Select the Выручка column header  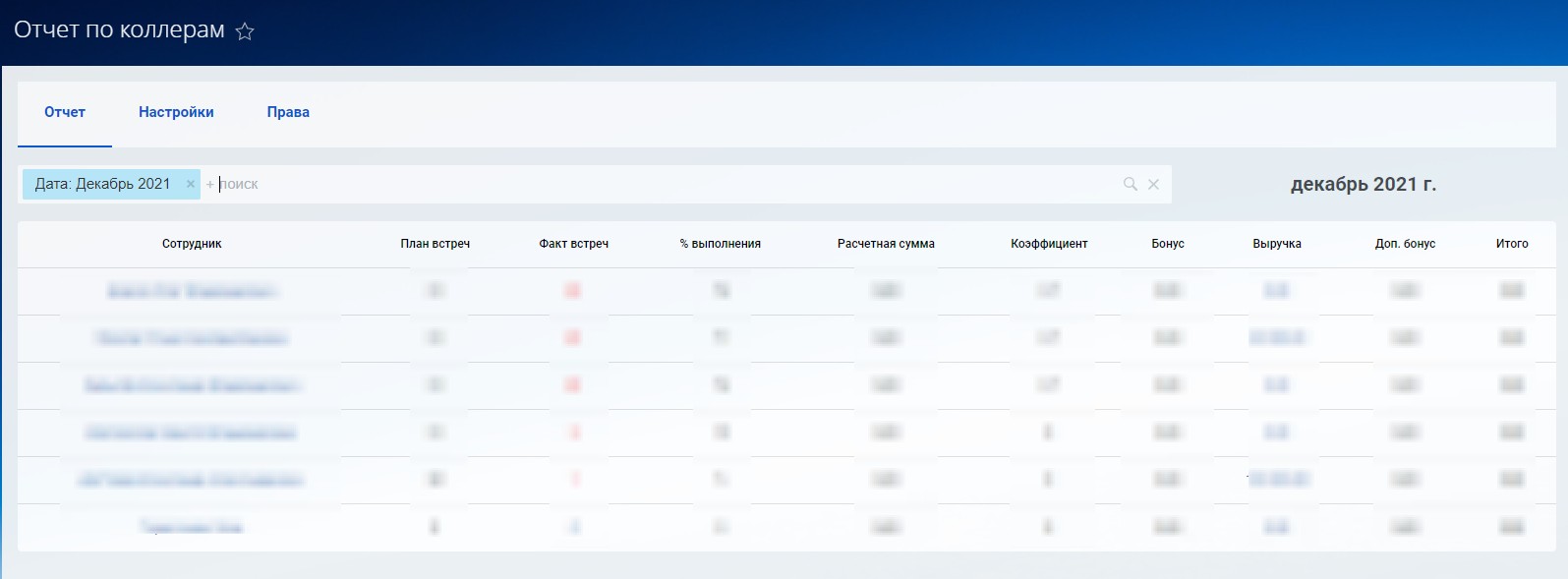(x=1276, y=244)
